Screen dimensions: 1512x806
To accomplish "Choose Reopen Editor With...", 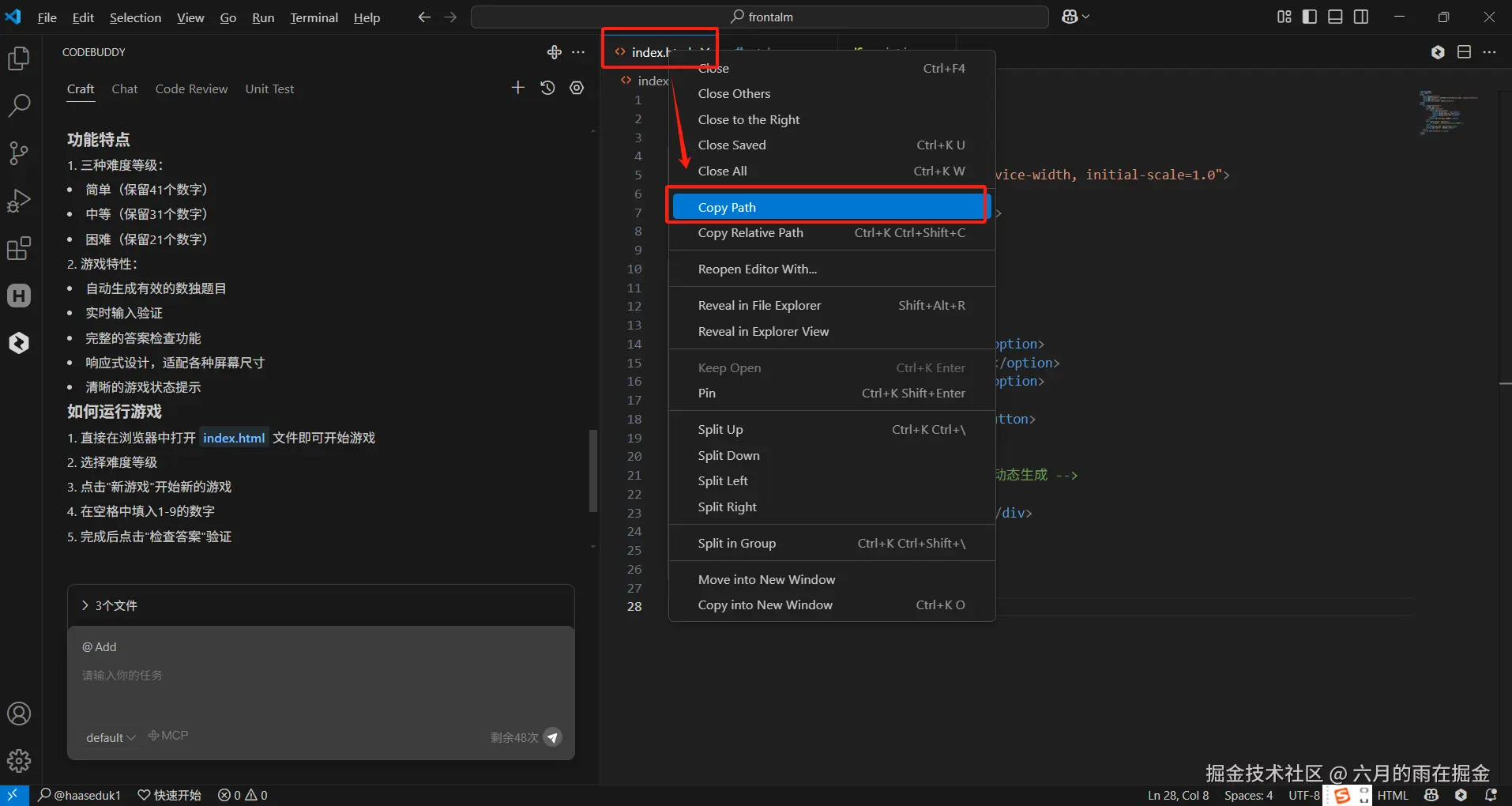I will tap(831, 269).
